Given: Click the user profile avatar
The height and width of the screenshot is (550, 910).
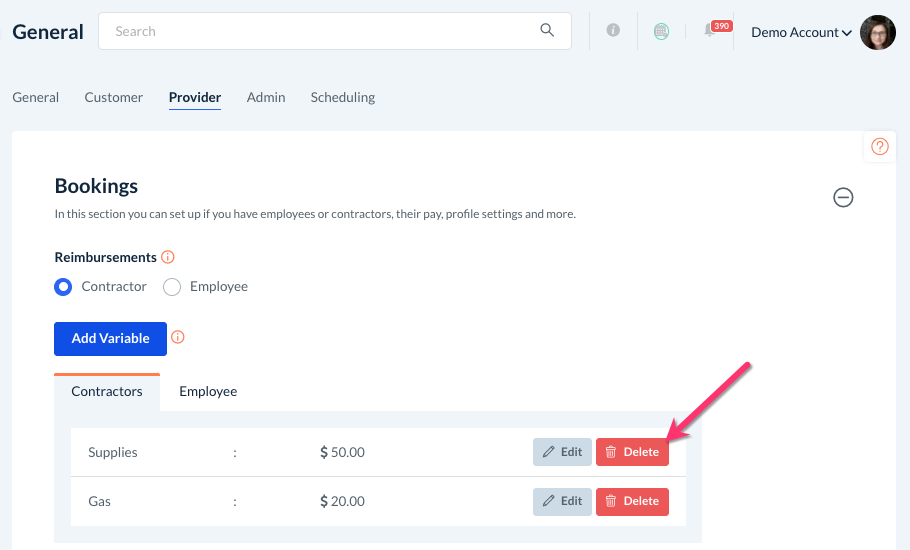Looking at the screenshot, I should point(877,32).
